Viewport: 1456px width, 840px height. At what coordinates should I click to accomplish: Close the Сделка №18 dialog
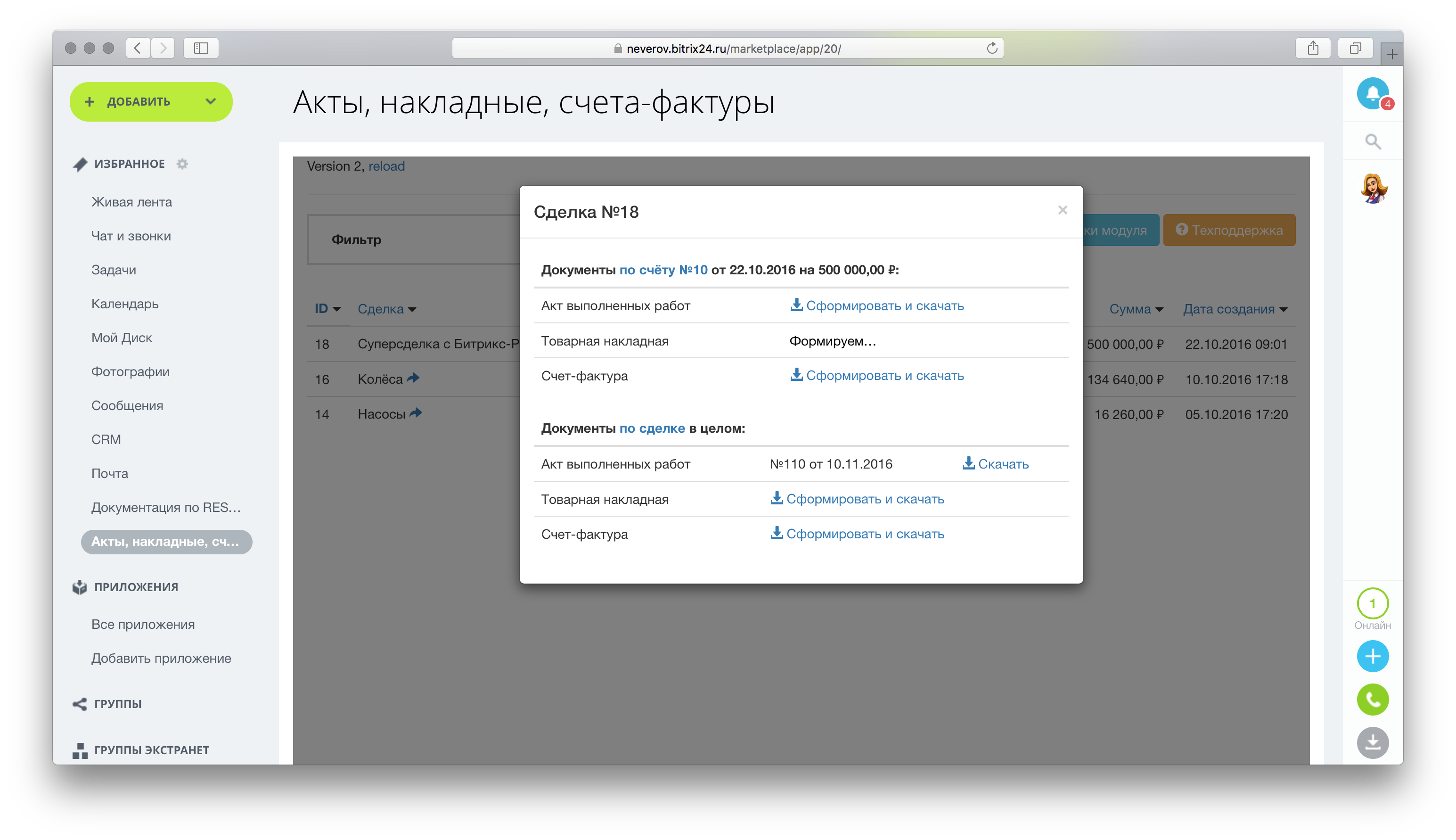[x=1062, y=210]
